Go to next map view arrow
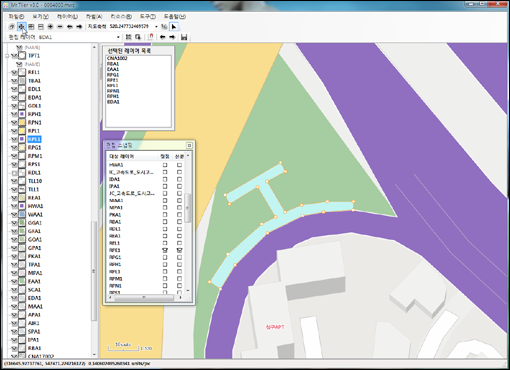 click(x=79, y=26)
